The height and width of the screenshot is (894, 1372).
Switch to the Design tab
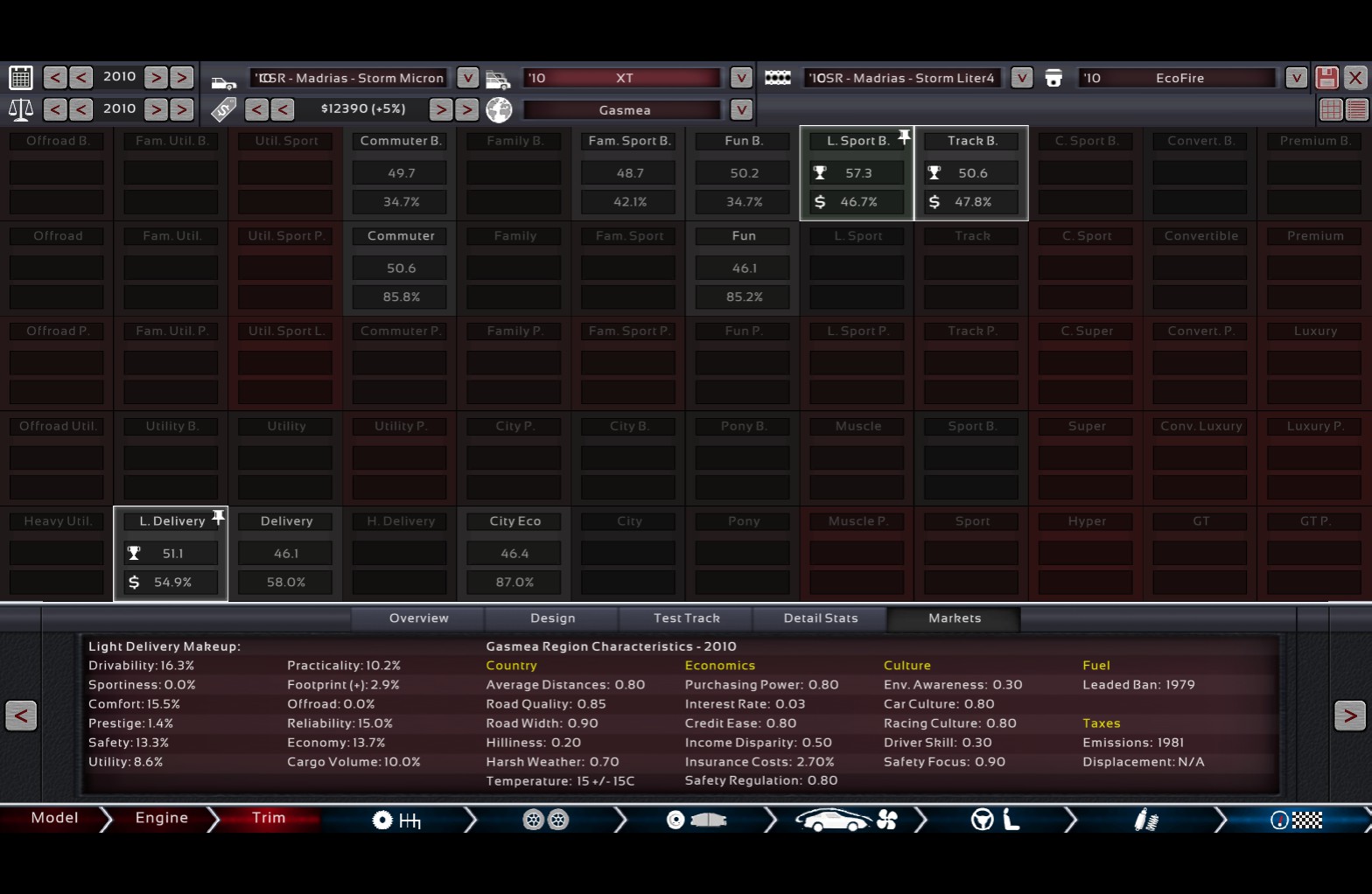click(x=552, y=618)
